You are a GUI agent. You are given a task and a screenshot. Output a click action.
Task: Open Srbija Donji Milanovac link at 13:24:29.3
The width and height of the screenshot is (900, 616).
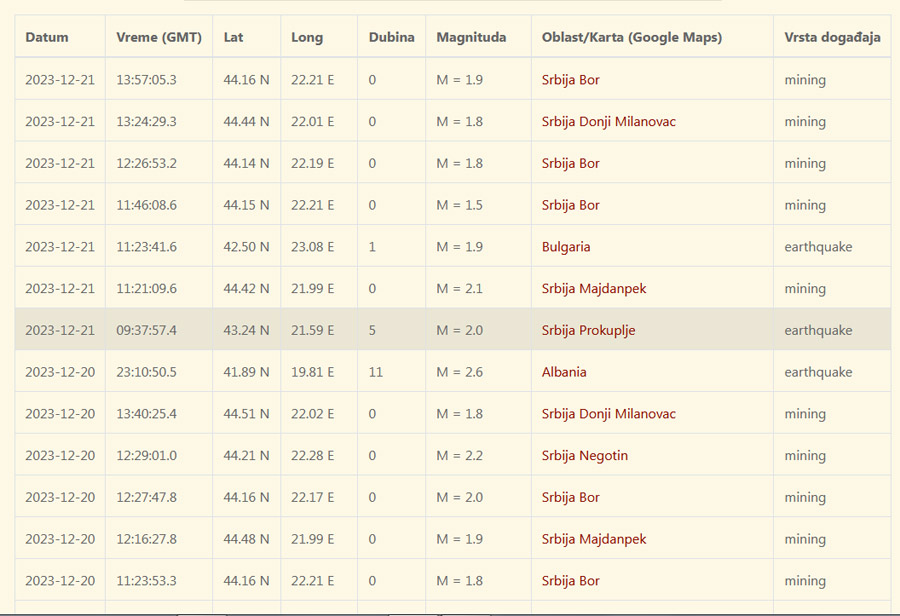[x=608, y=122]
